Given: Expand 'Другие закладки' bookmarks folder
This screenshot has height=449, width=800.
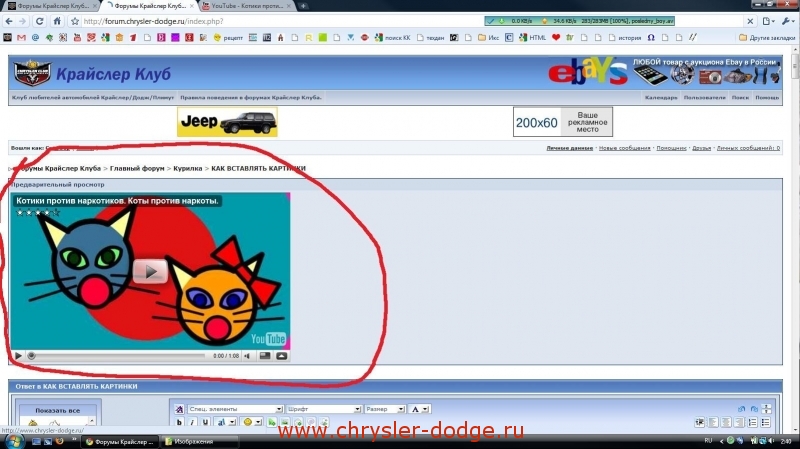Looking at the screenshot, I should 767,38.
